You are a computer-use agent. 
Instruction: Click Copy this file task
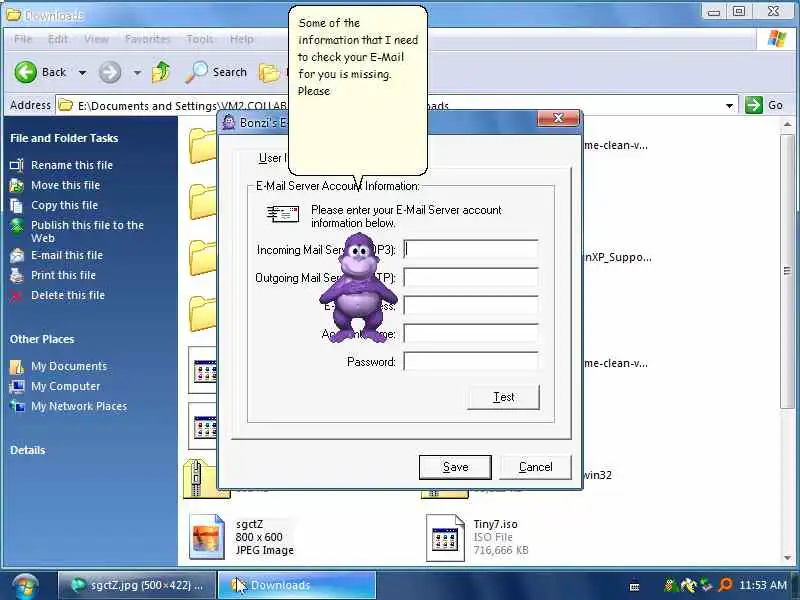pos(64,205)
